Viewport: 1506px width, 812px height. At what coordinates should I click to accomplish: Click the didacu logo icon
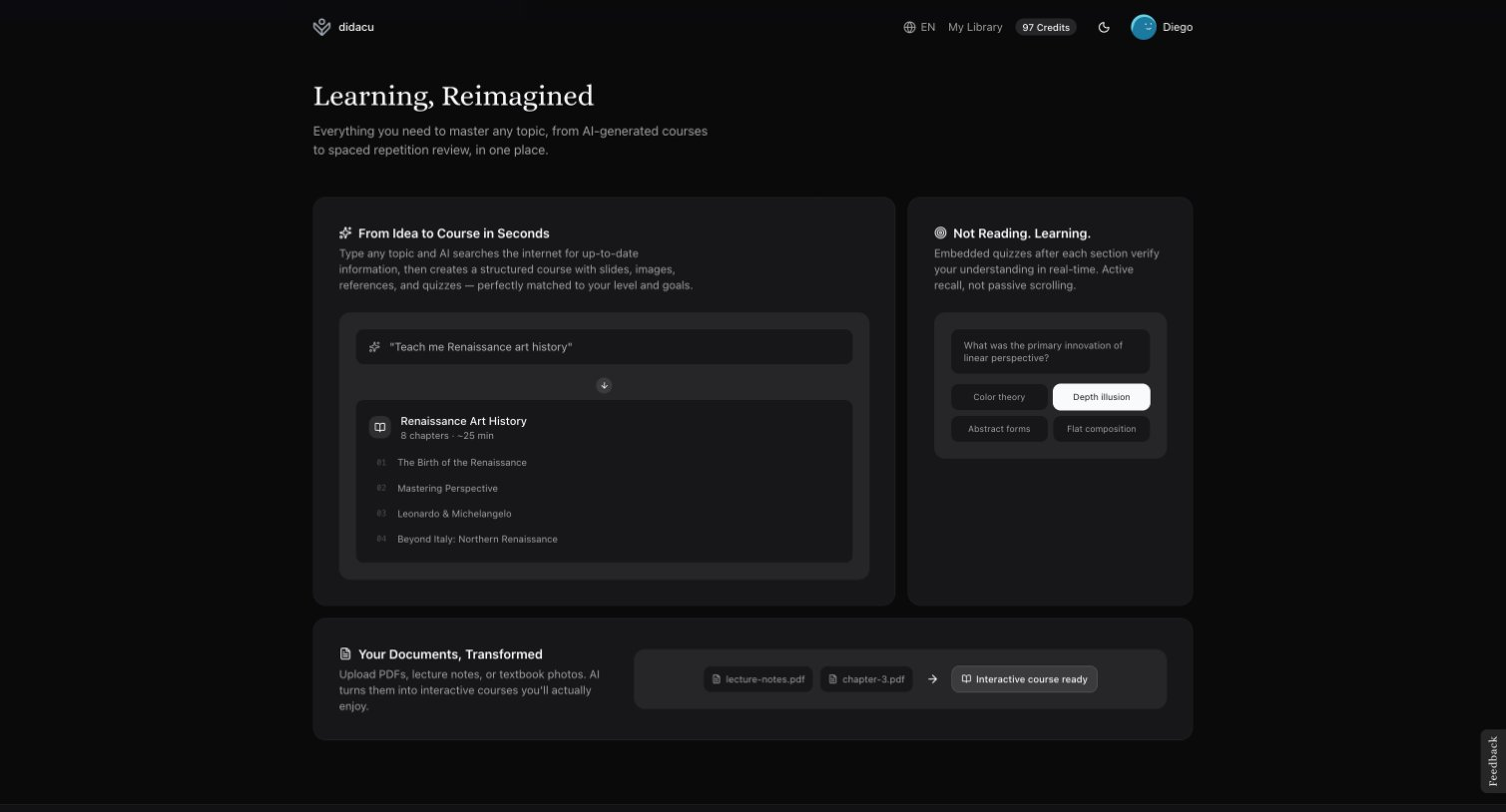[321, 27]
